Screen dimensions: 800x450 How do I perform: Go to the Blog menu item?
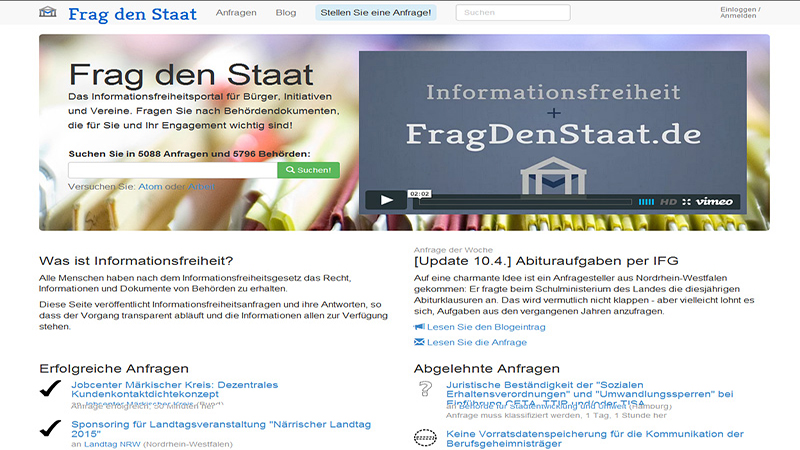(286, 12)
